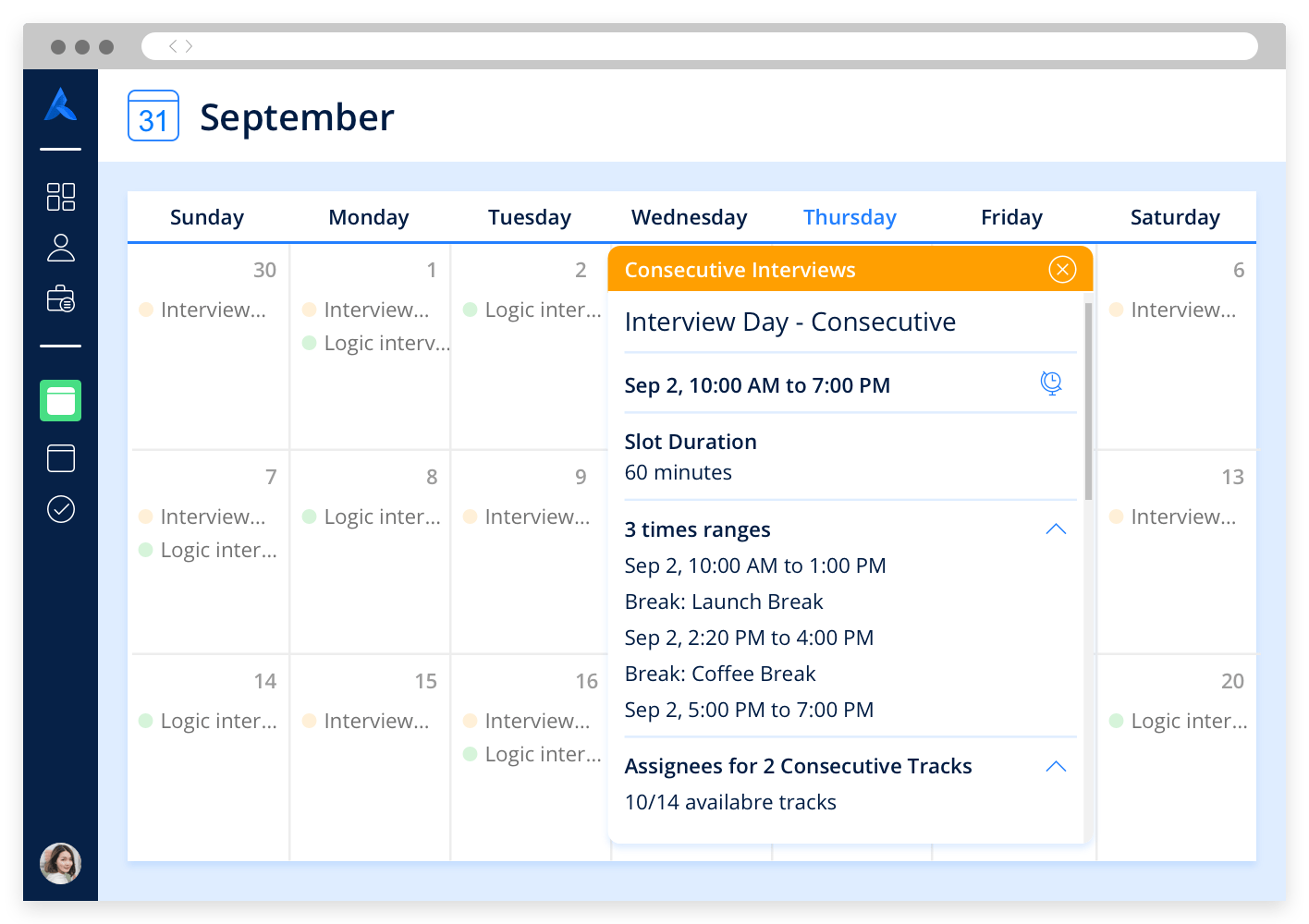
Task: Select the green calendar icon in sidebar
Action: click(61, 400)
